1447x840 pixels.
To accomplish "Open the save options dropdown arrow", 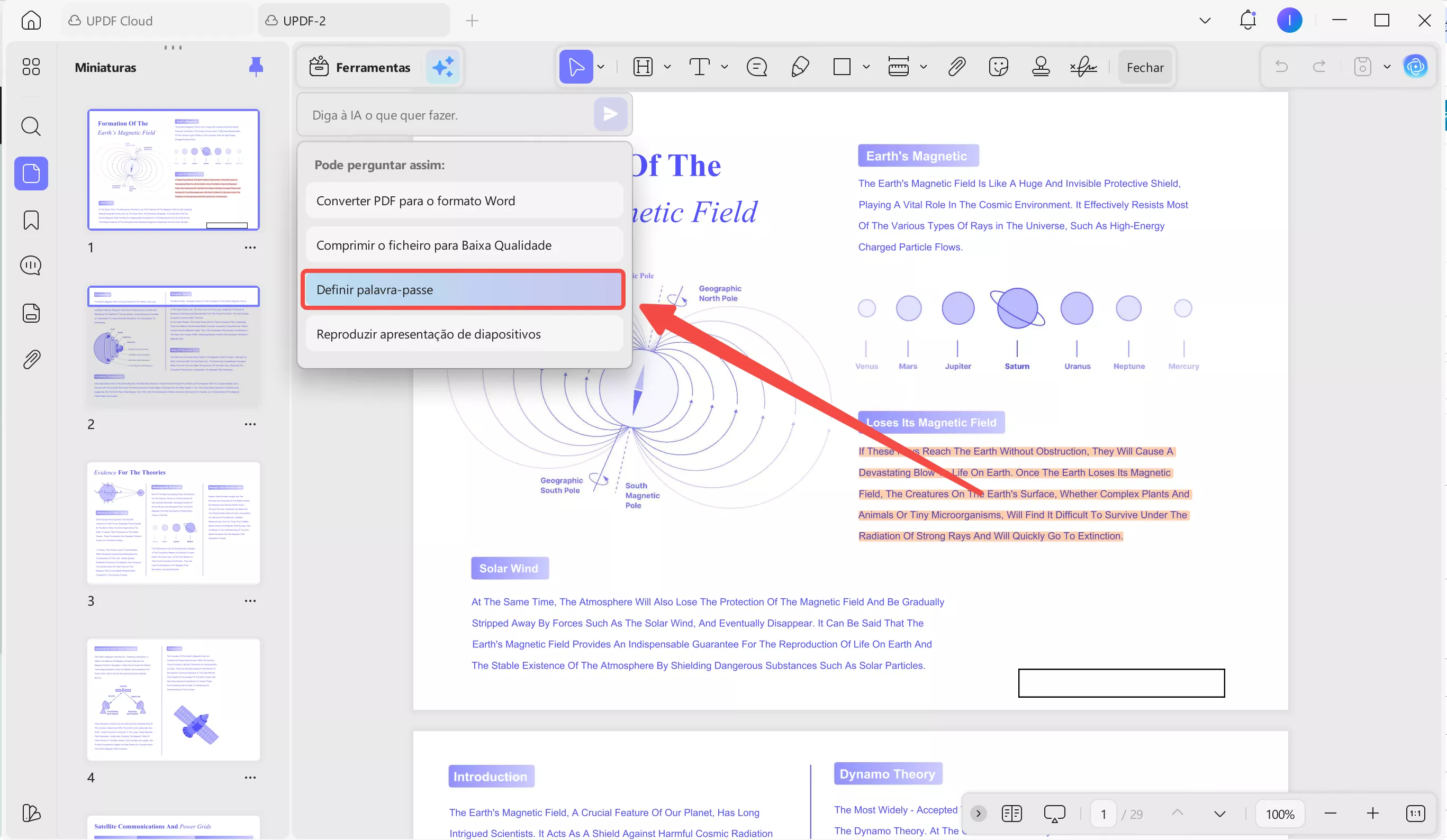I will pos(1387,67).
